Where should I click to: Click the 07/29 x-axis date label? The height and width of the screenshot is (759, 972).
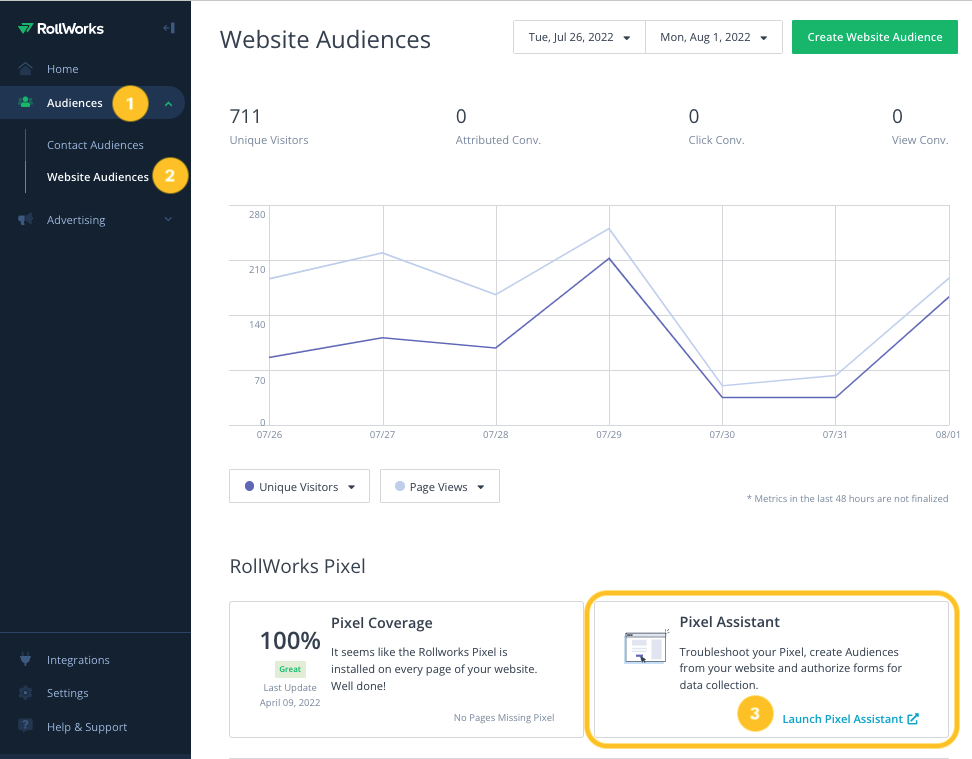pos(609,435)
